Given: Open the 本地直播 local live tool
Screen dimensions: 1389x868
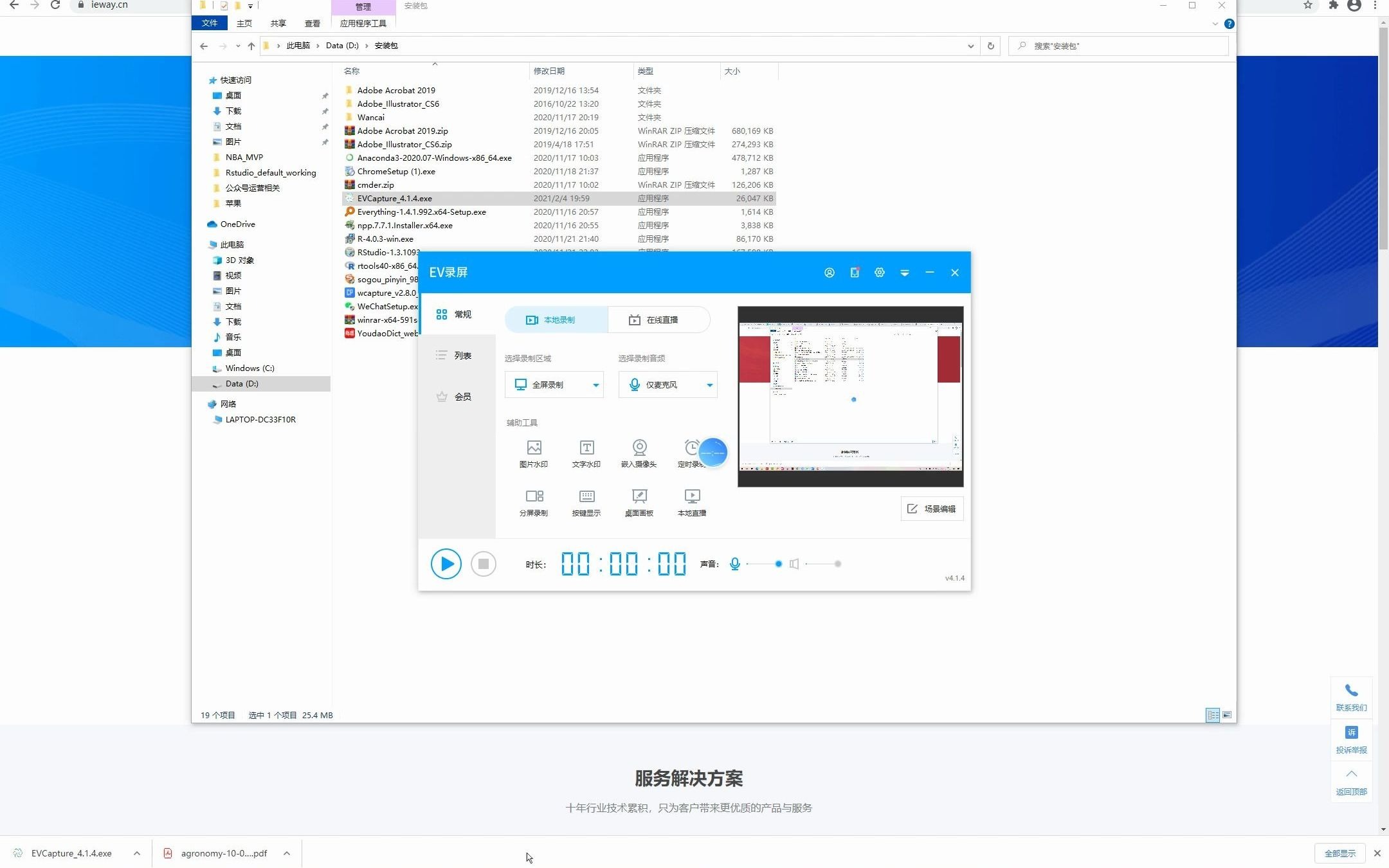Looking at the screenshot, I should [692, 503].
